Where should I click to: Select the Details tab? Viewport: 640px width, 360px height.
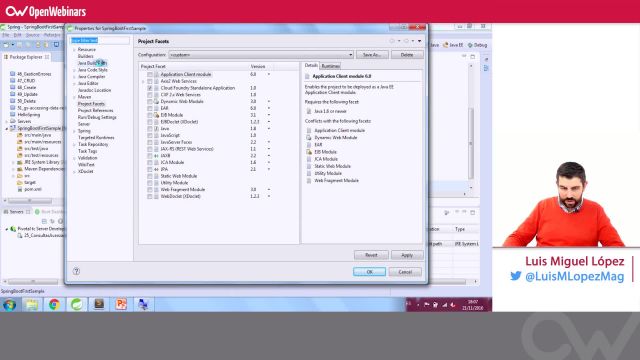[311, 65]
